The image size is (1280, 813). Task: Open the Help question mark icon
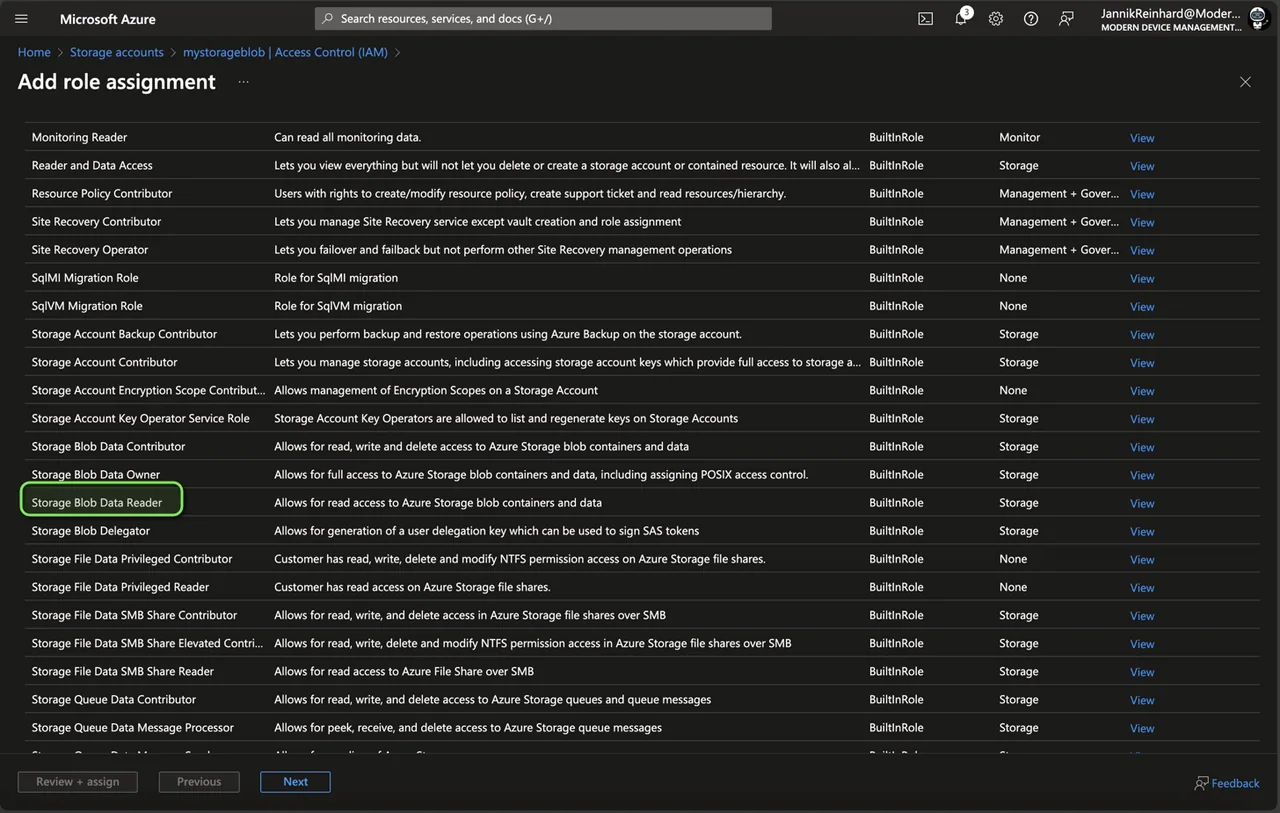(x=1031, y=19)
